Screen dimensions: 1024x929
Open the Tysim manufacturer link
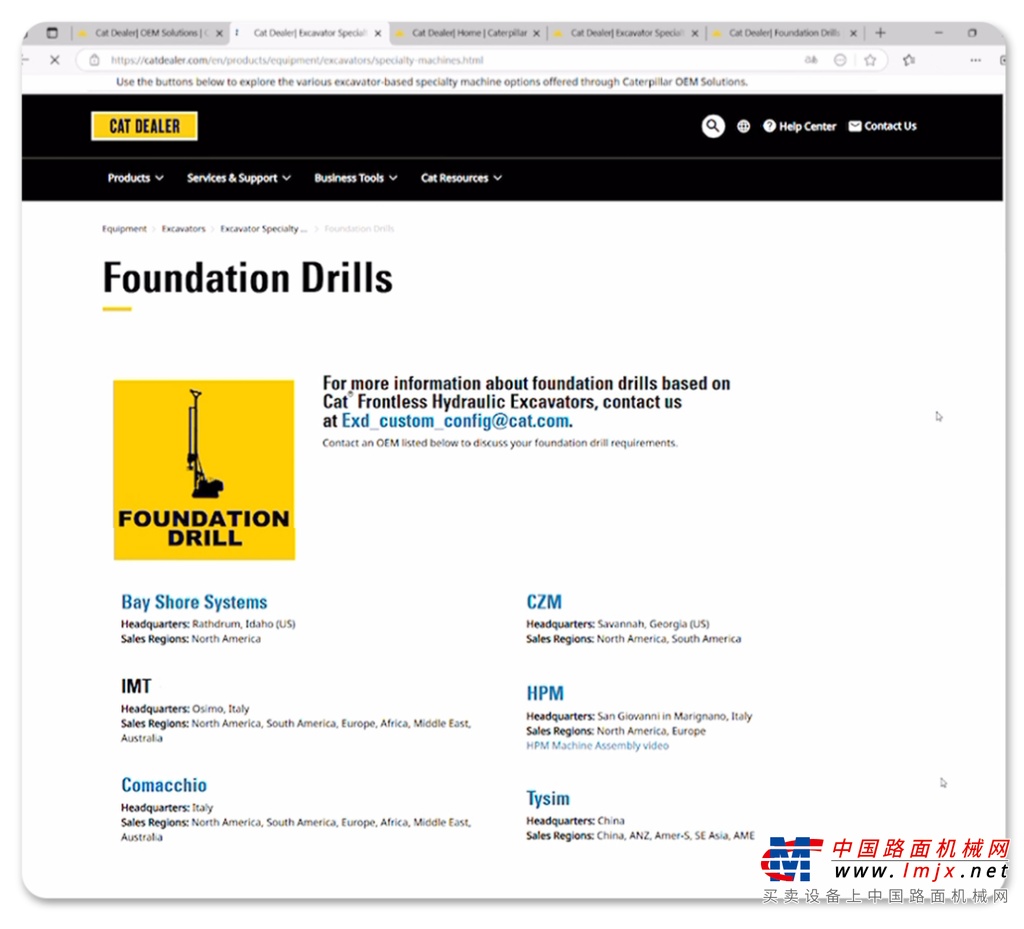[x=548, y=798]
